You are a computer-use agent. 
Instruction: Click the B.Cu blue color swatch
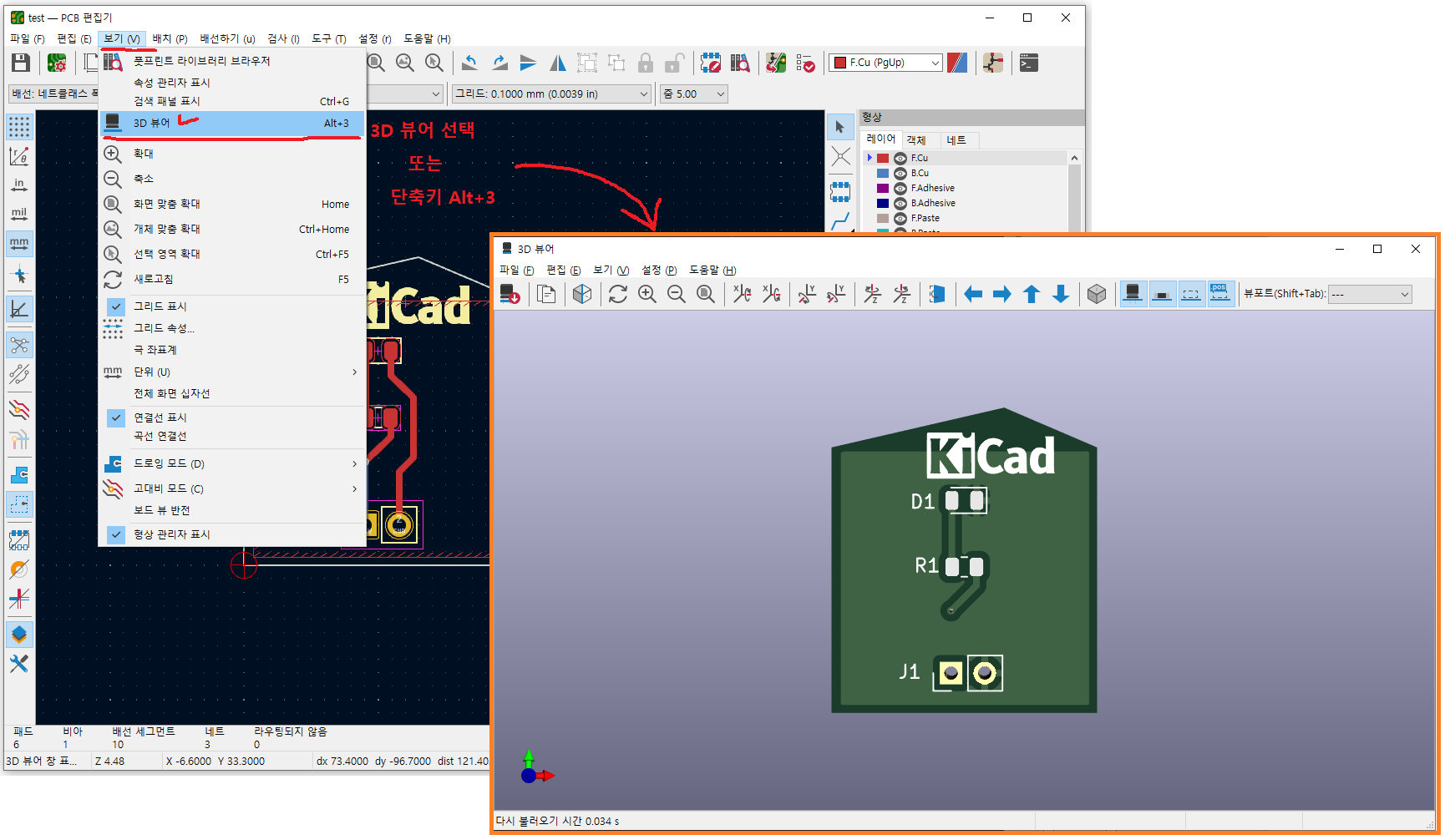[883, 174]
